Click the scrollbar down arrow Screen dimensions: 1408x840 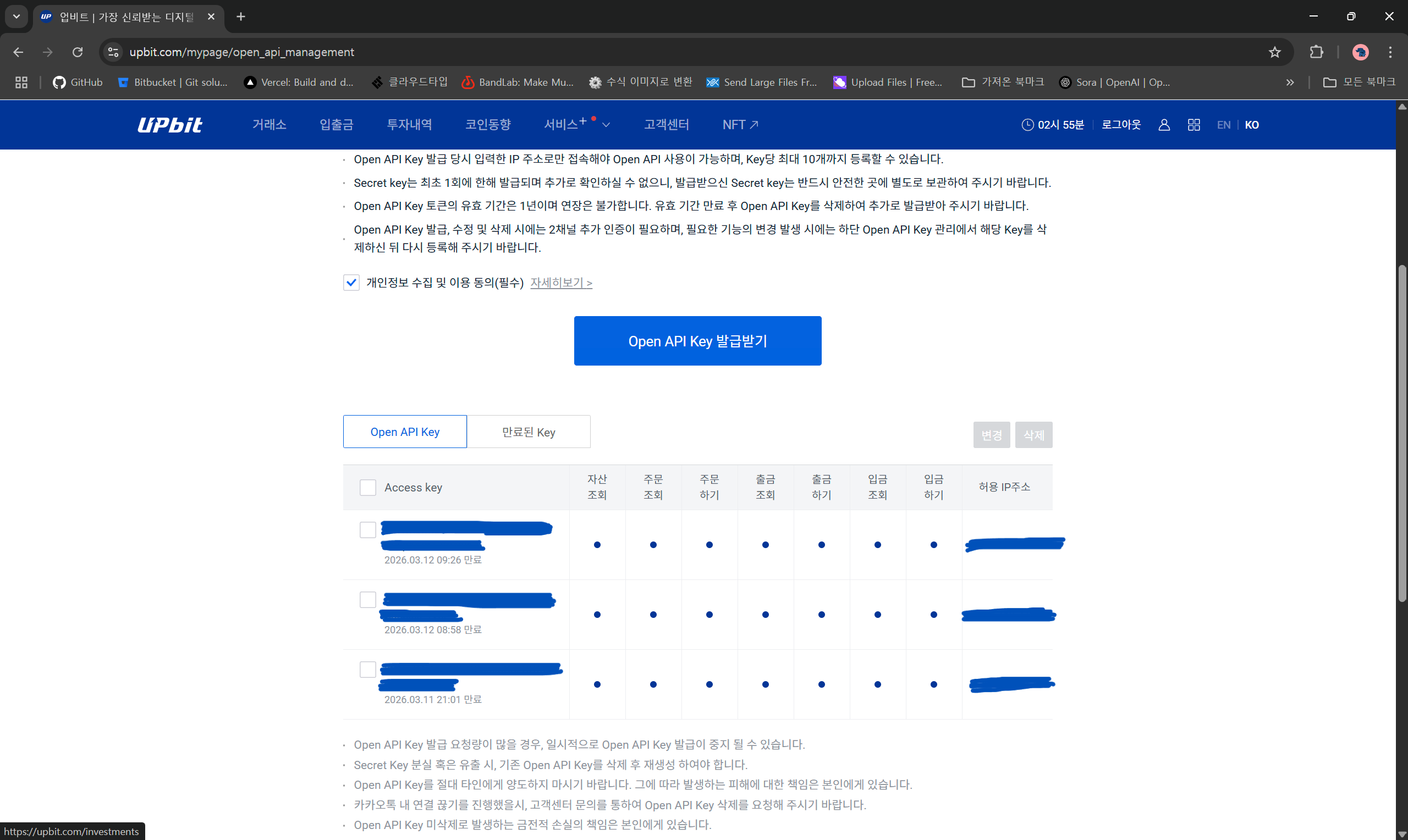(1402, 835)
